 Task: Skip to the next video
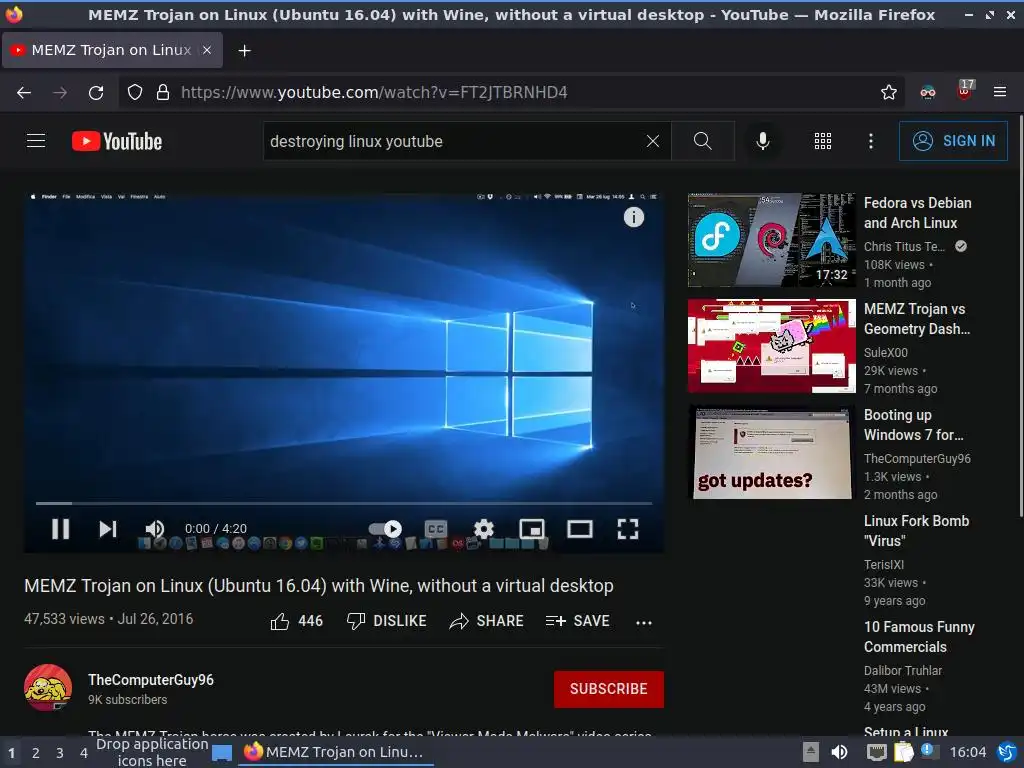coord(108,529)
